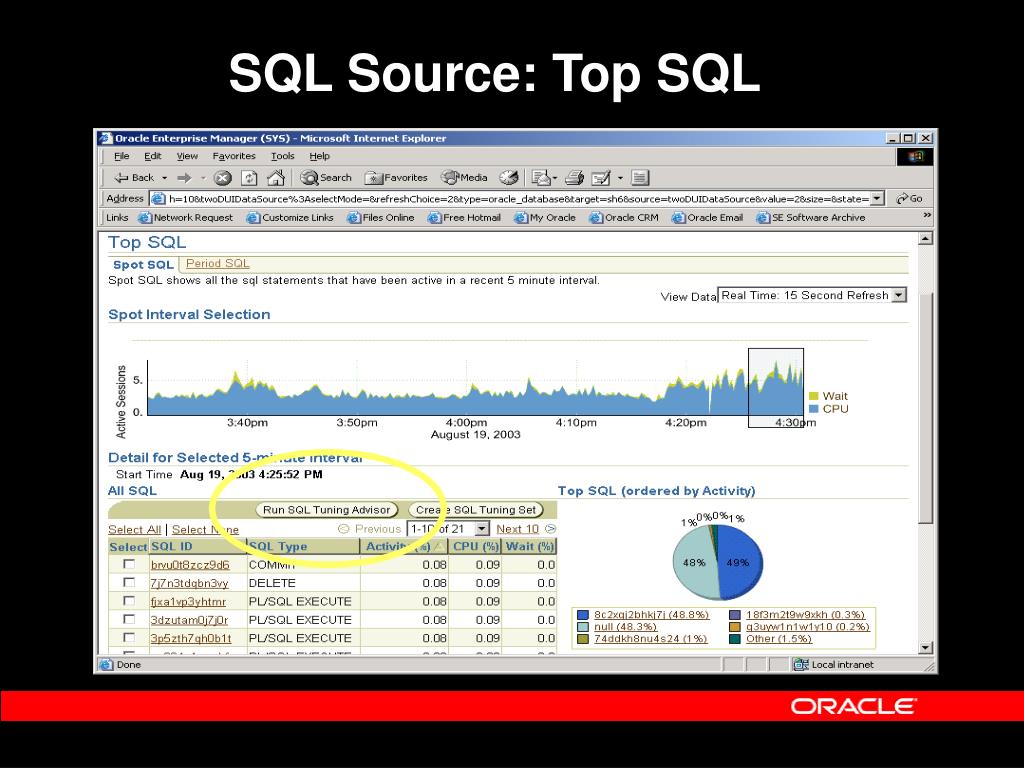The image size is (1024, 768).
Task: Open the View menu
Action: coord(187,156)
